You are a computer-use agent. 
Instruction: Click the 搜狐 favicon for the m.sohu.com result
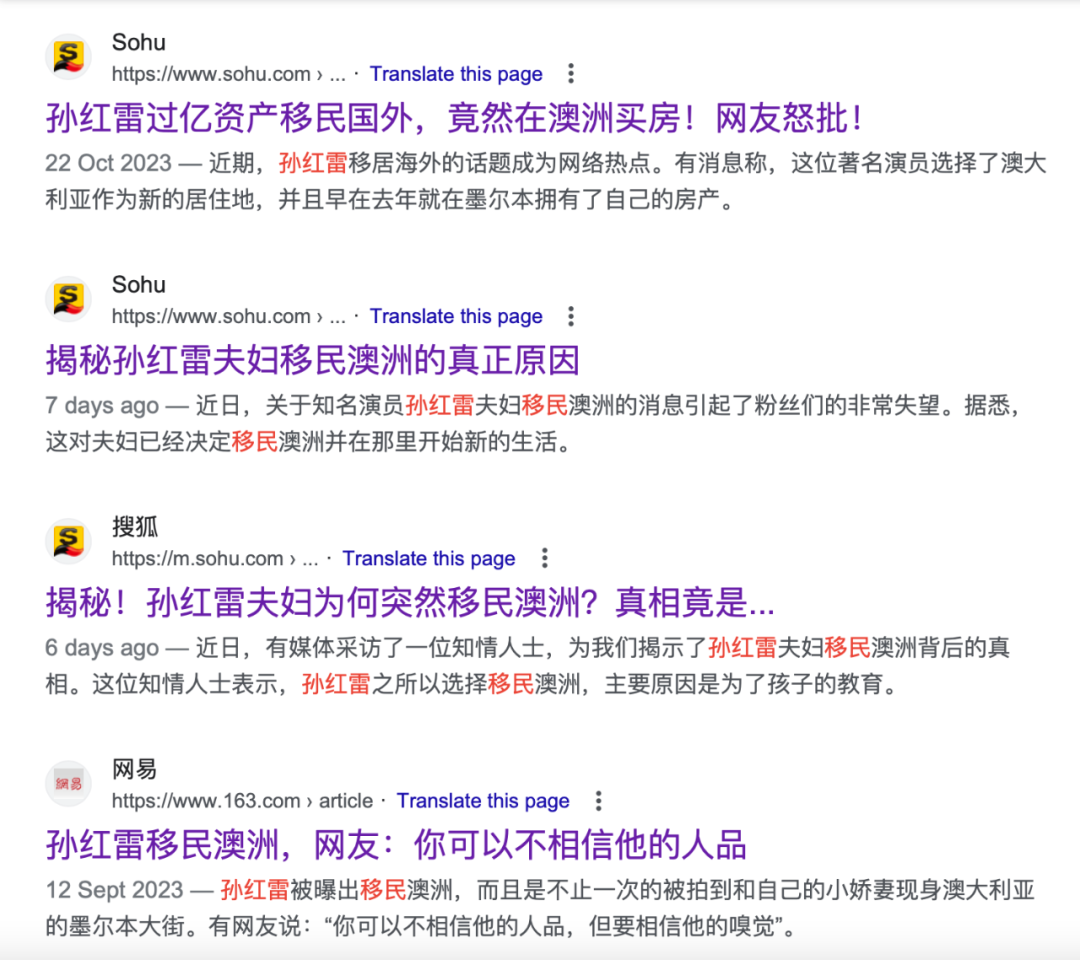tap(68, 541)
